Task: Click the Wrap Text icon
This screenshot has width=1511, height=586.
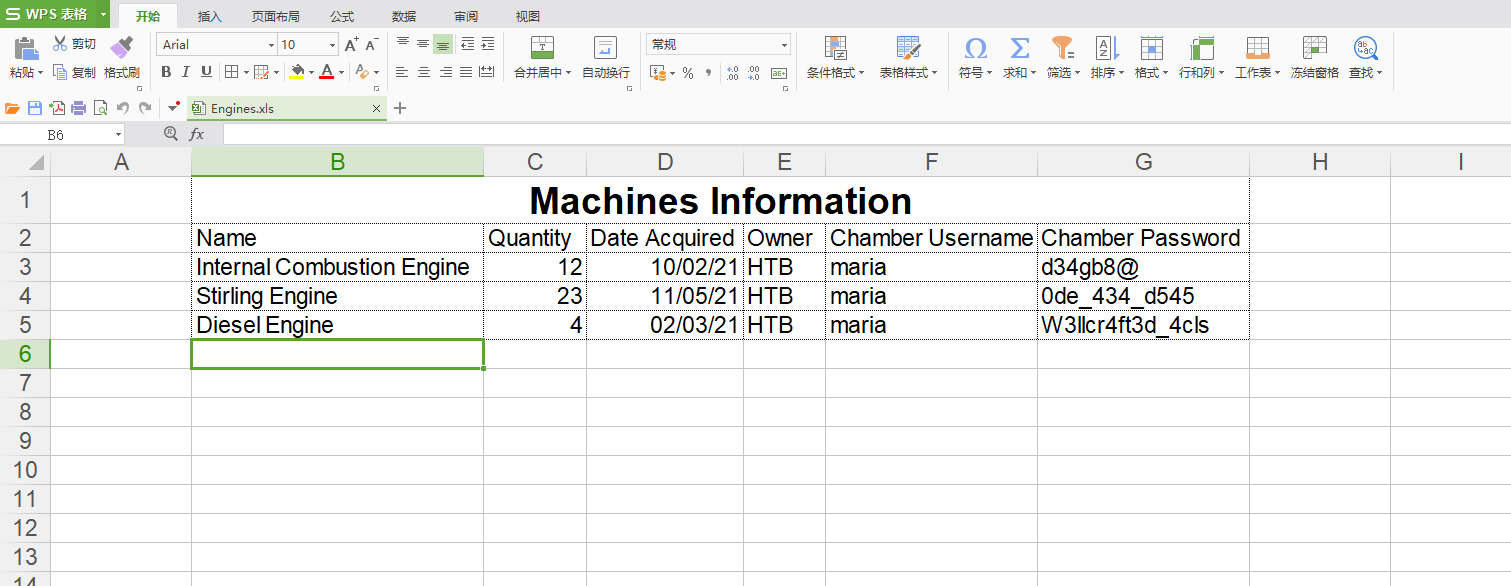Action: [605, 48]
